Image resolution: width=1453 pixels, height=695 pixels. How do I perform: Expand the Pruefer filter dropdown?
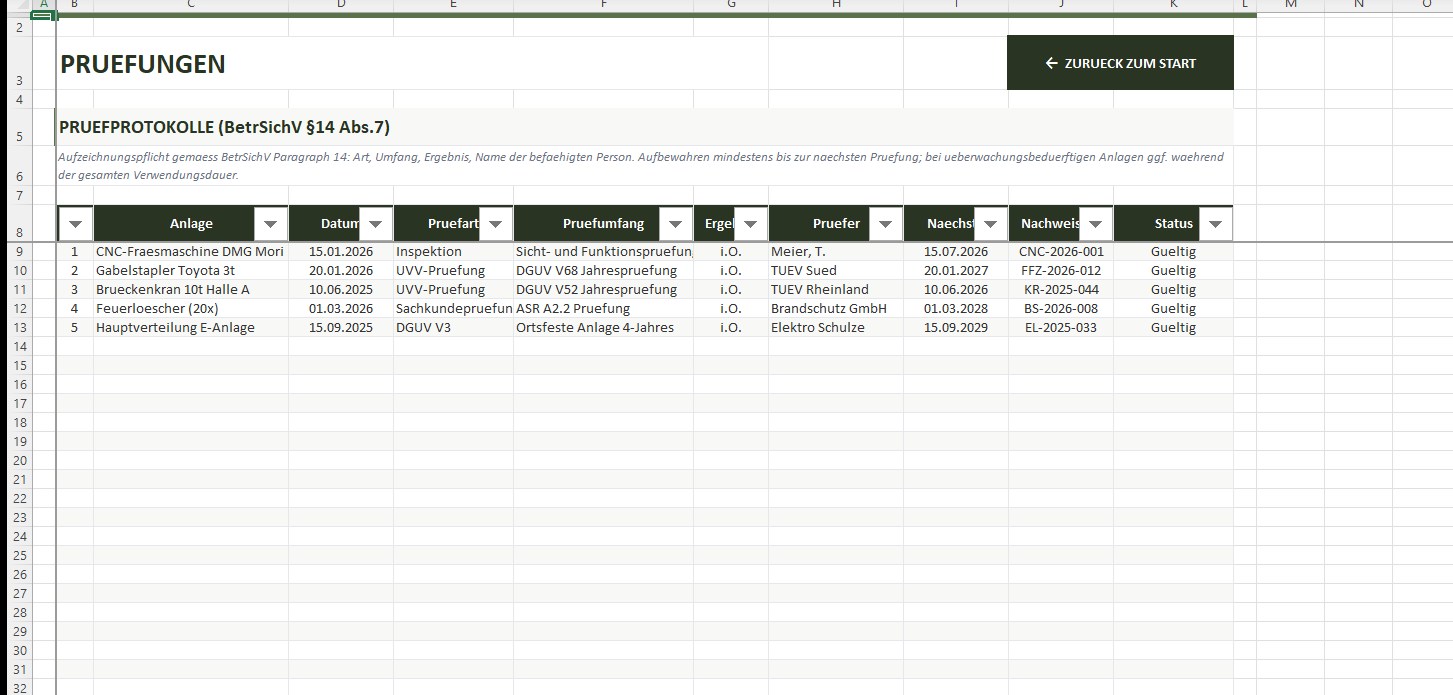point(885,224)
